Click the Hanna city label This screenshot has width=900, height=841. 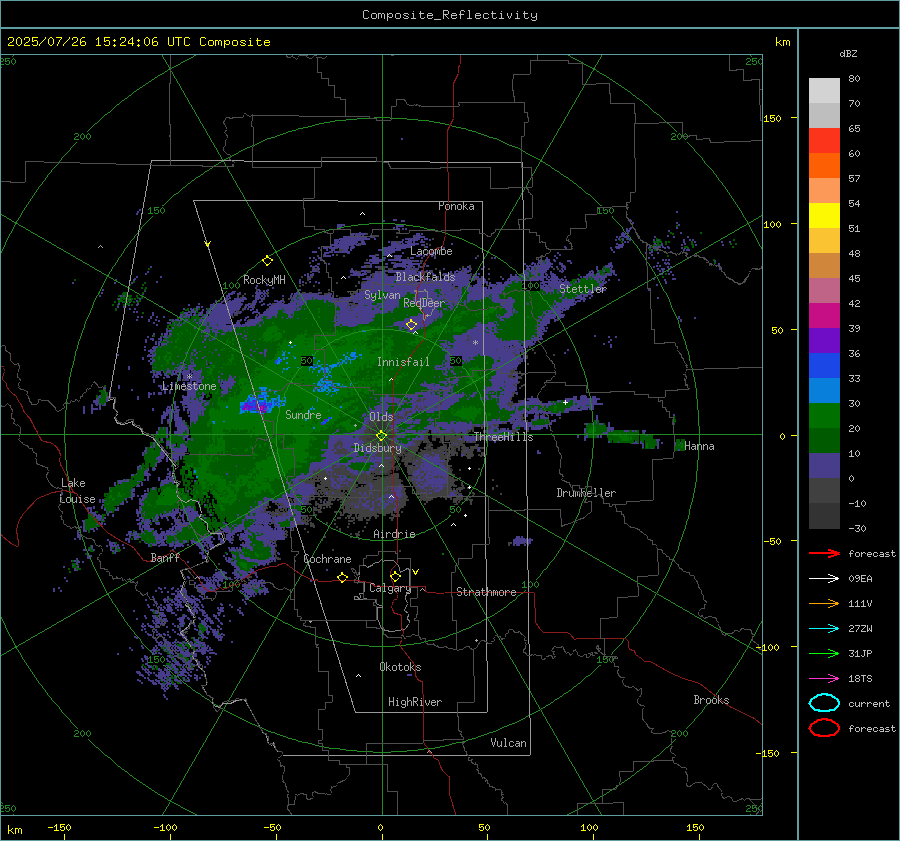coord(699,446)
